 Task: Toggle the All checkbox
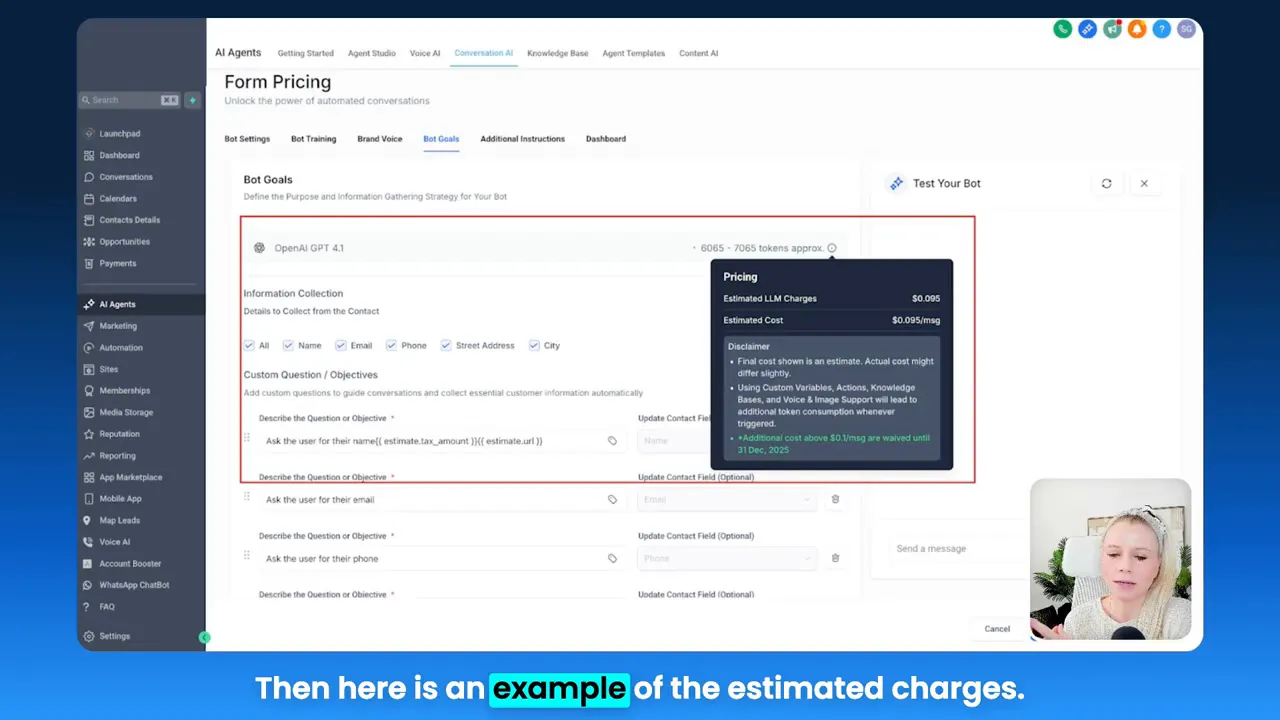tap(249, 345)
